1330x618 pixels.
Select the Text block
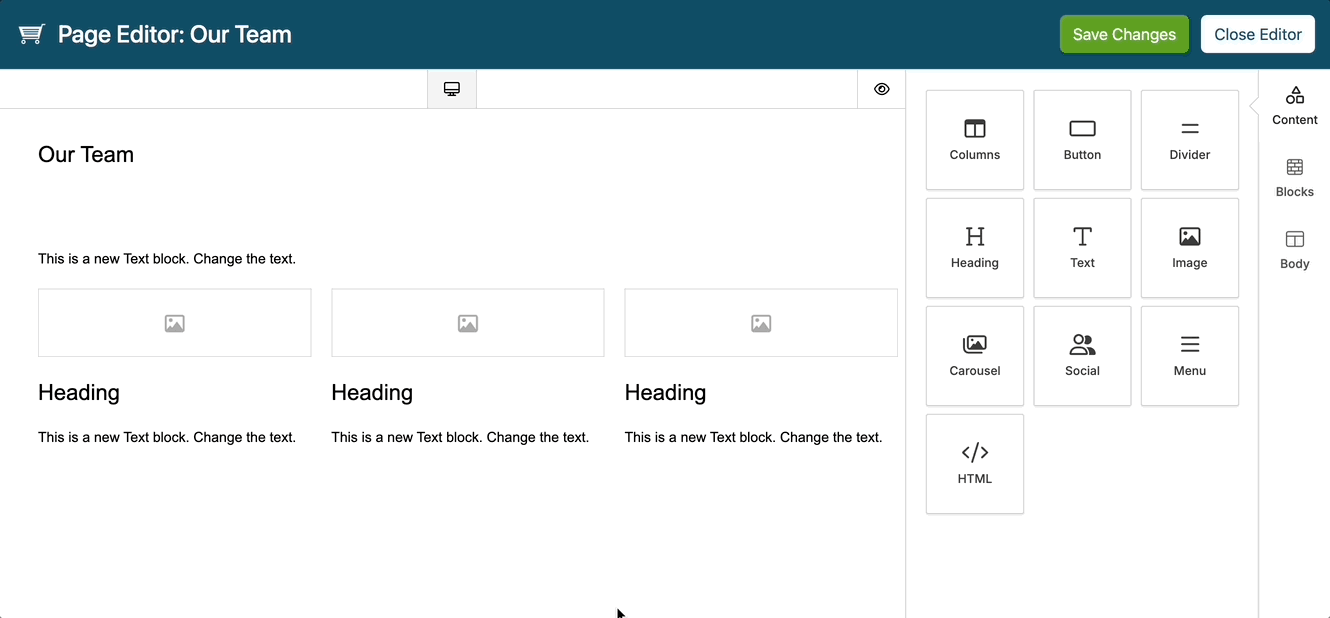[x=1082, y=247]
